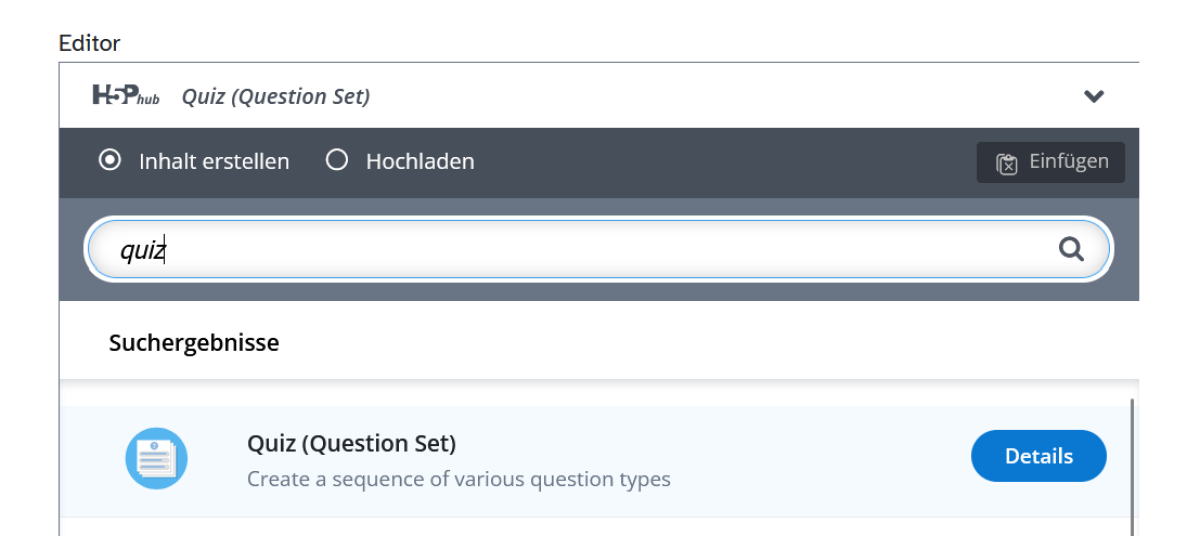Select the "Hochladen" radio button
The height and width of the screenshot is (536, 1200).
pos(337,160)
